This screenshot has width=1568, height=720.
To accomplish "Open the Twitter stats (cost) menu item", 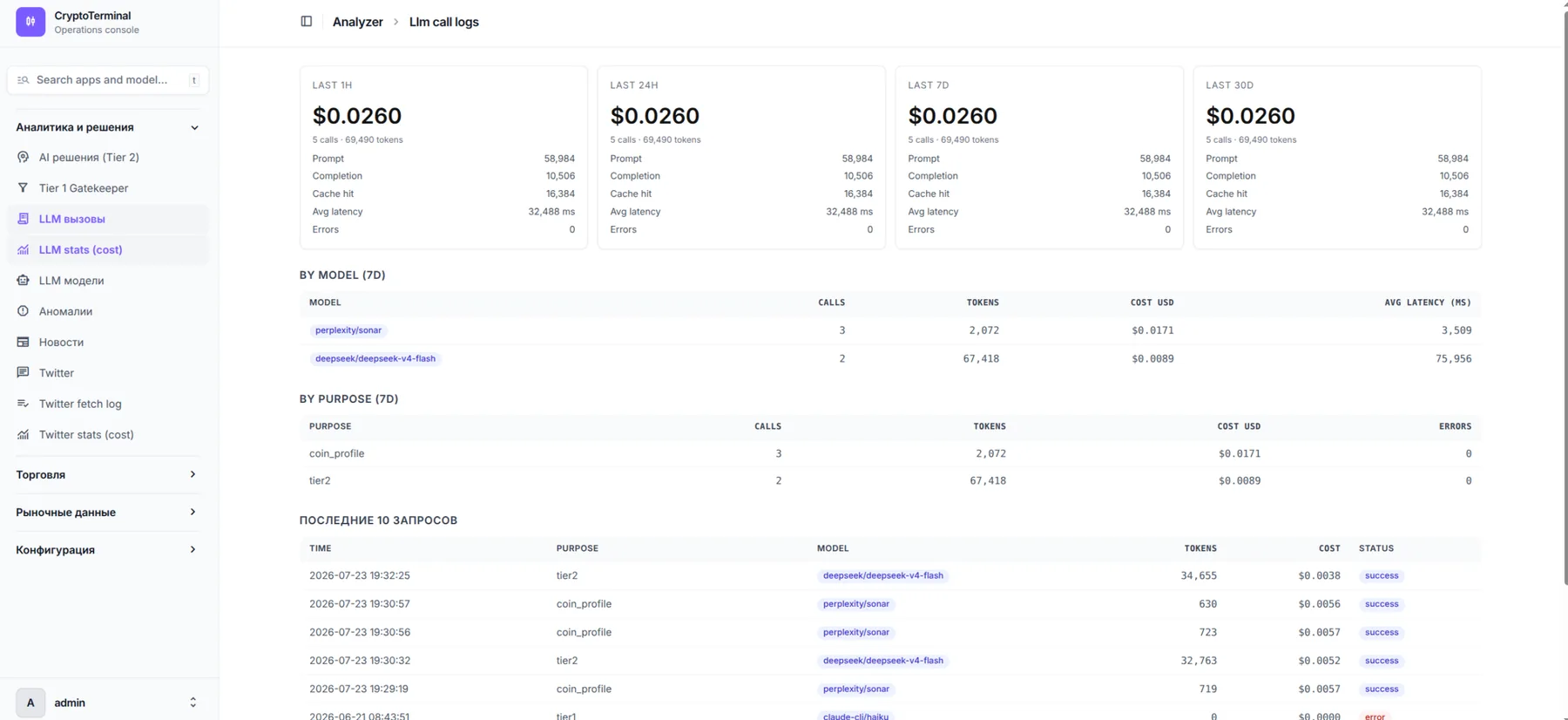I will tap(108, 435).
